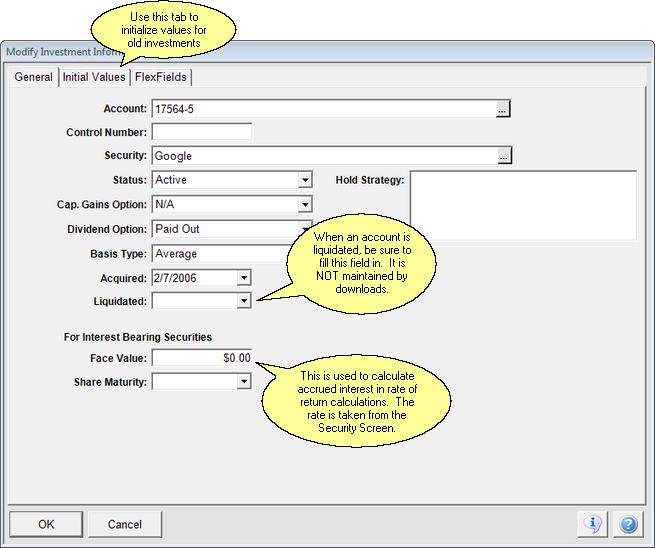This screenshot has width=655, height=548.
Task: Click the info icon button
Action: pos(593,524)
